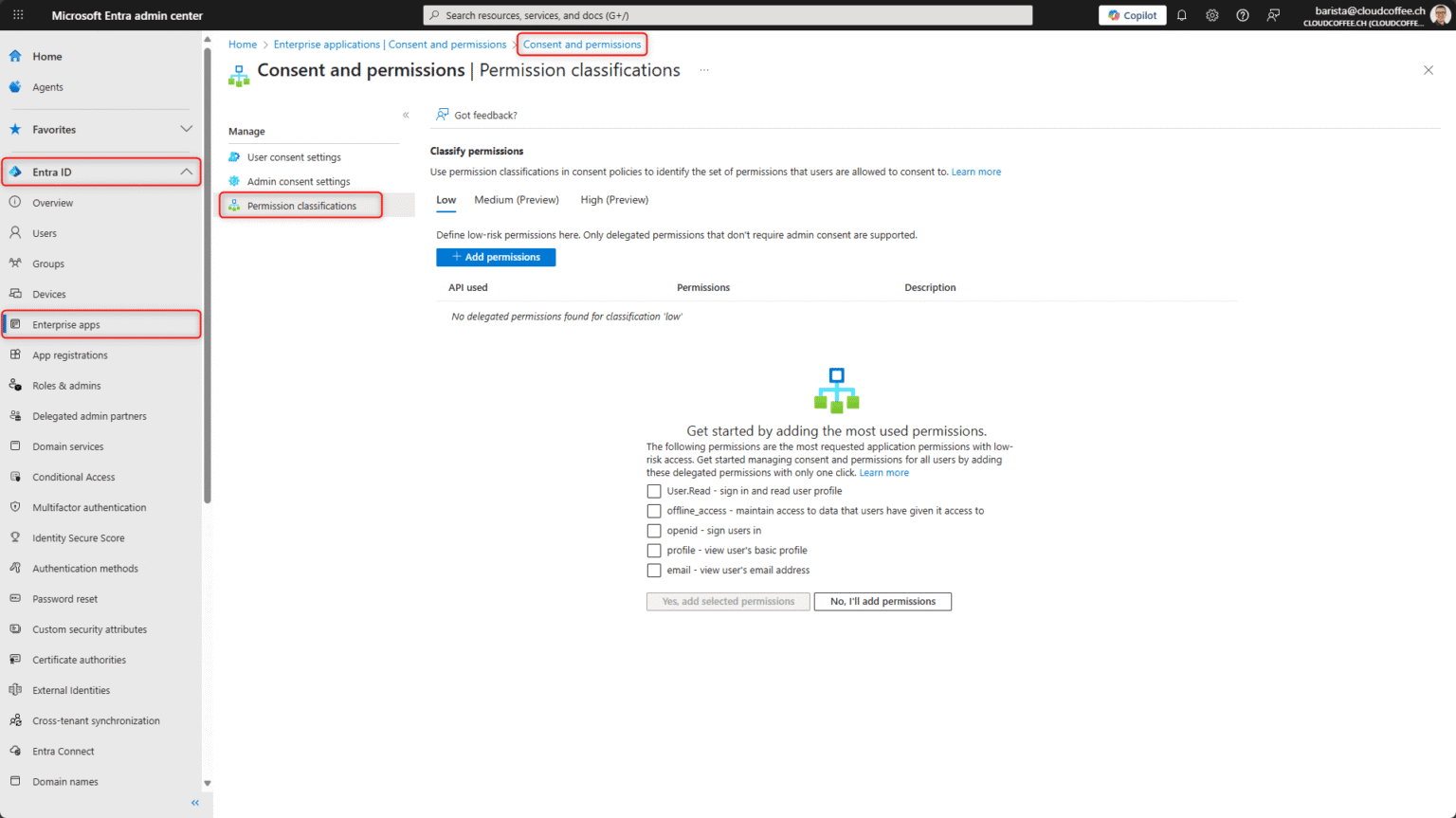Open the Conditional Access section
Image resolution: width=1456 pixels, height=818 pixels.
pyautogui.click(x=74, y=477)
